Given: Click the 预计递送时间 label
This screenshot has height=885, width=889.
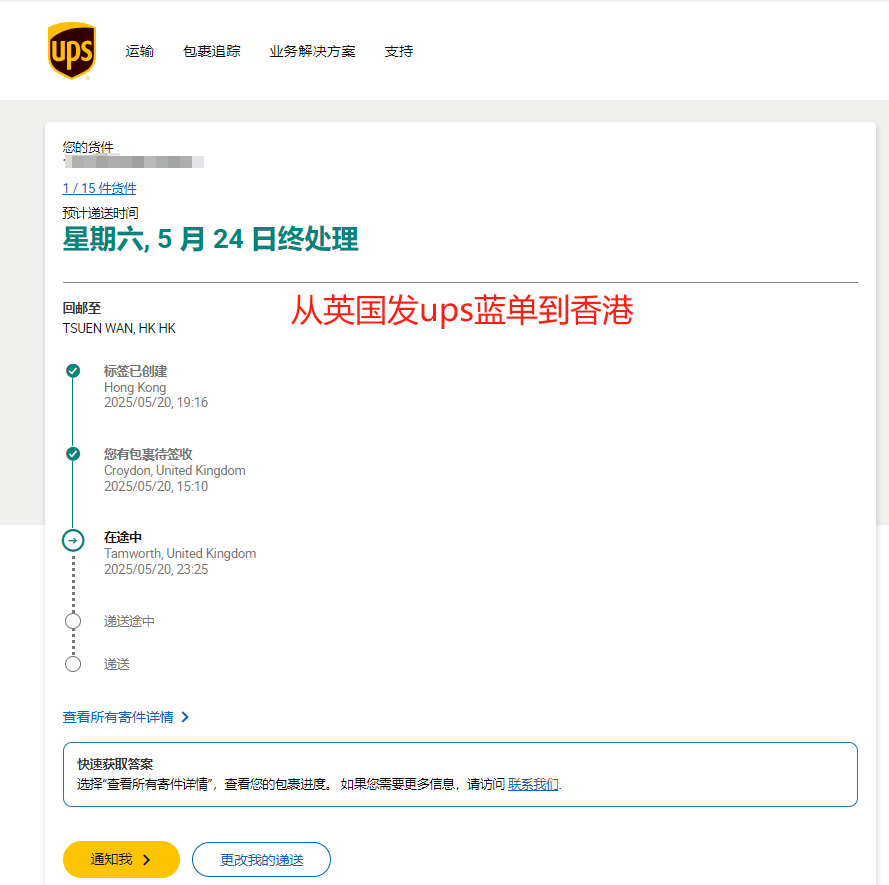Looking at the screenshot, I should (100, 213).
